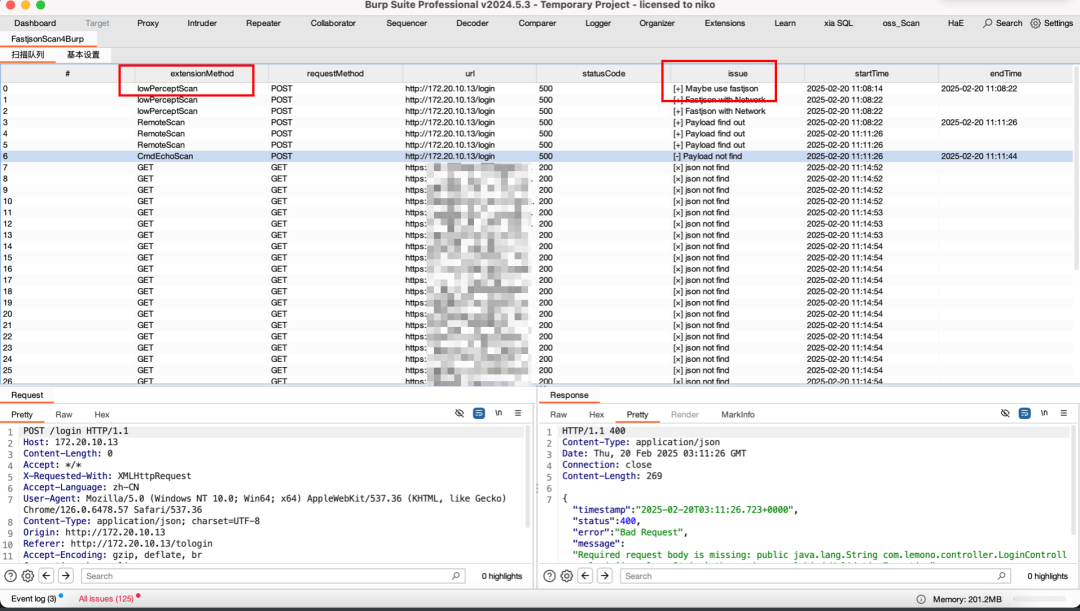Open search settings gear under Request panel
Image resolution: width=1080 pixels, height=611 pixels.
coord(28,576)
